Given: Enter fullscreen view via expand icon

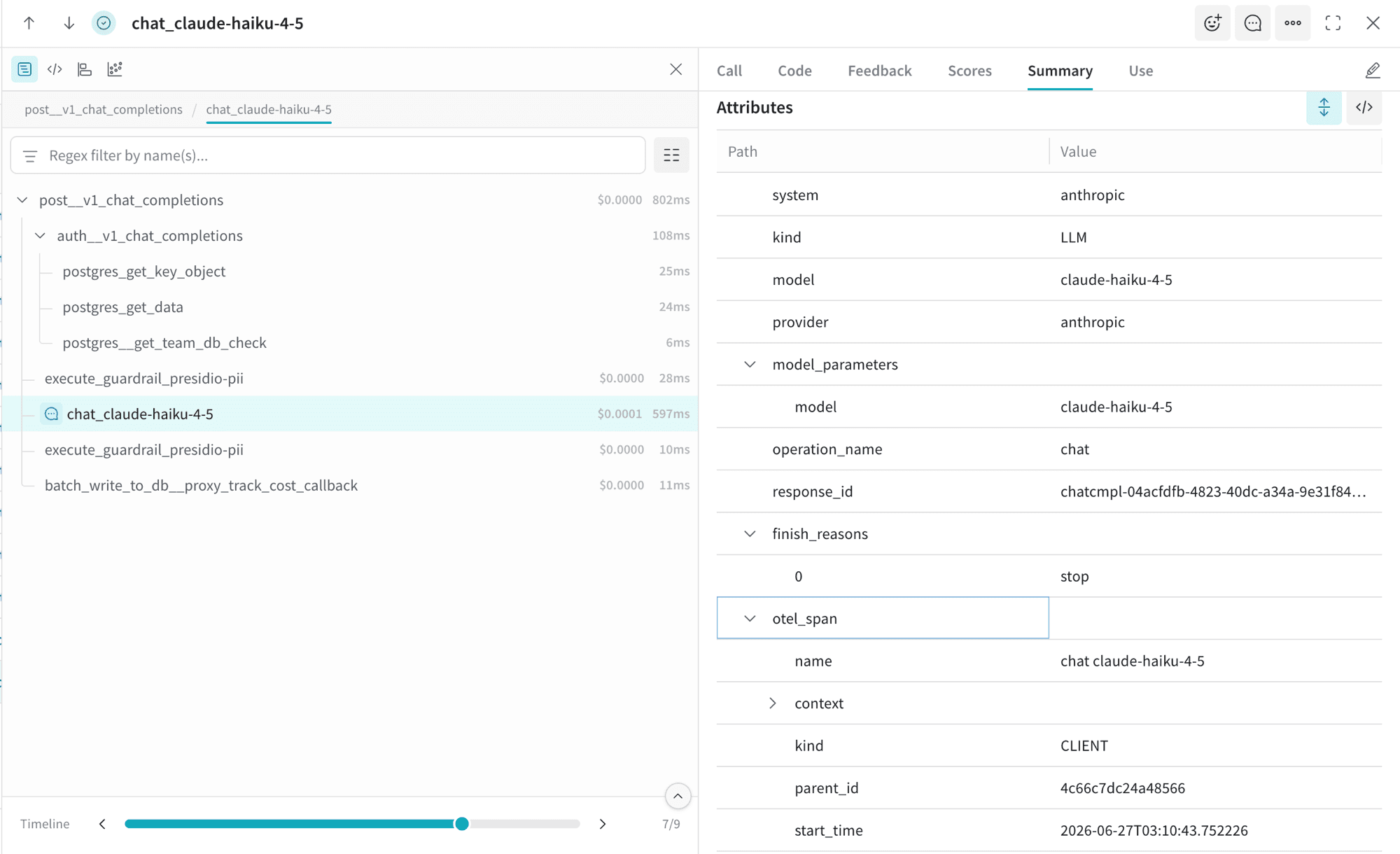Looking at the screenshot, I should pos(1333,23).
